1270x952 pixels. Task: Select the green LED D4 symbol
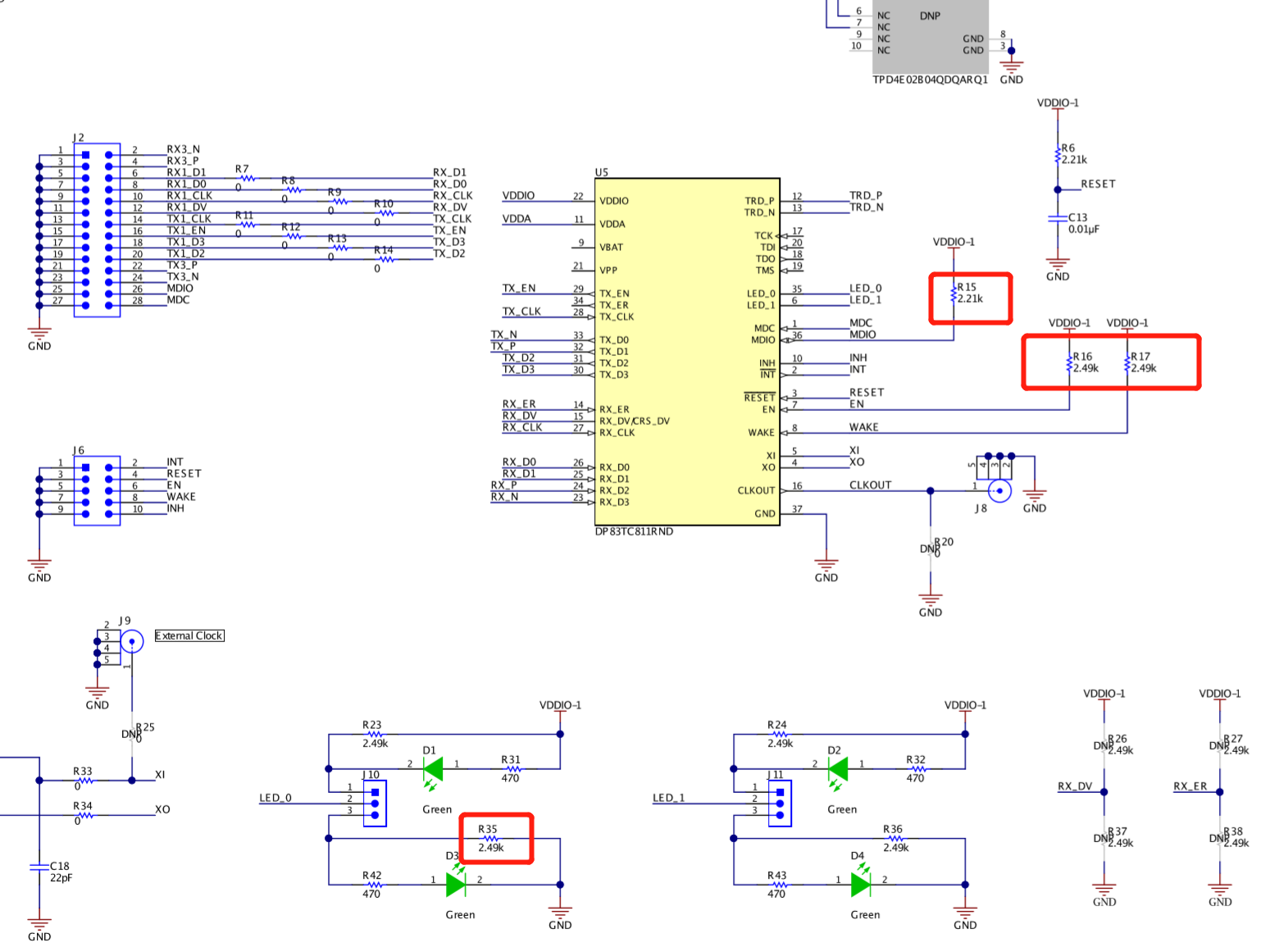(861, 885)
